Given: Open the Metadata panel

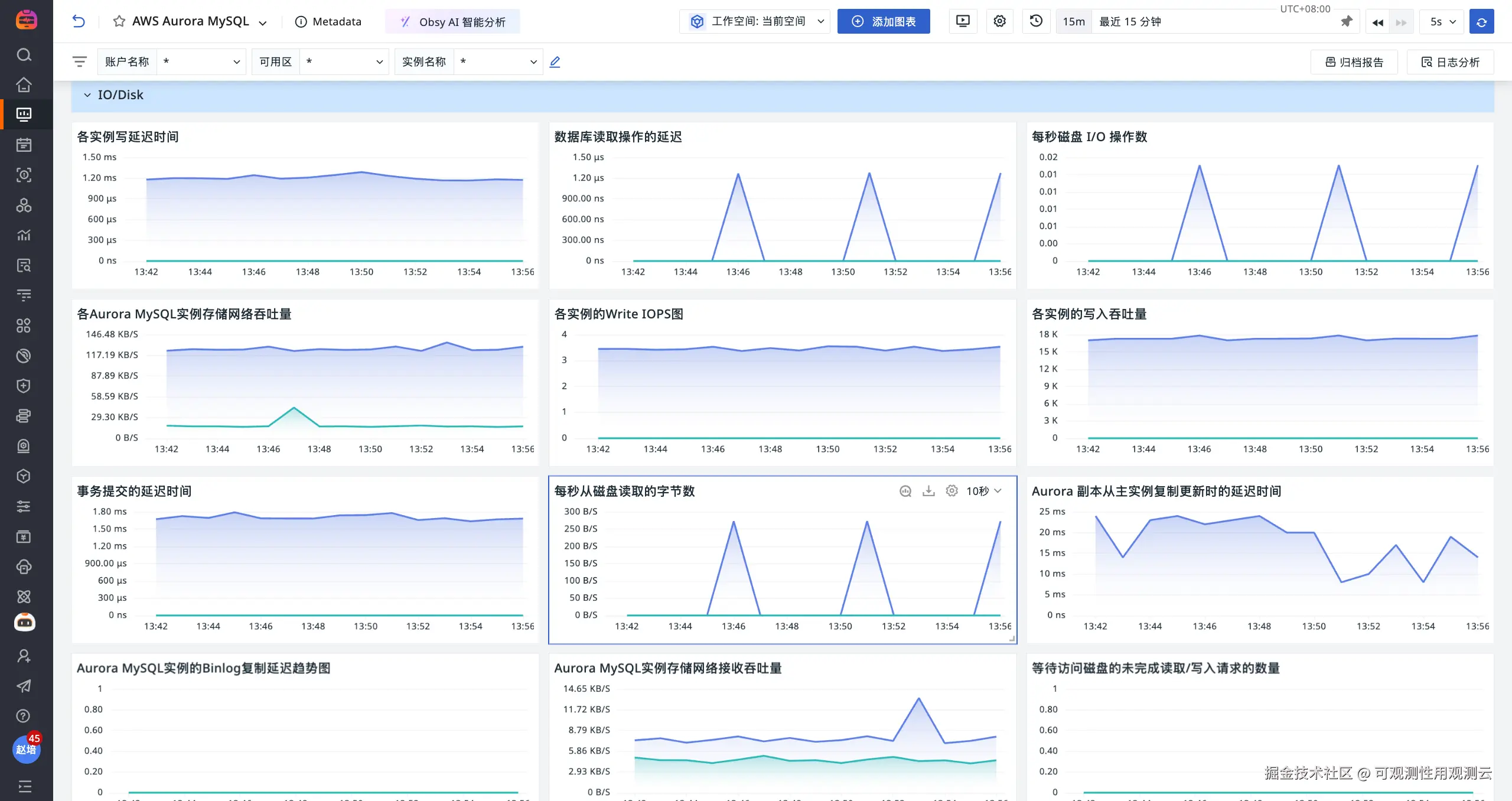Looking at the screenshot, I should click(328, 22).
